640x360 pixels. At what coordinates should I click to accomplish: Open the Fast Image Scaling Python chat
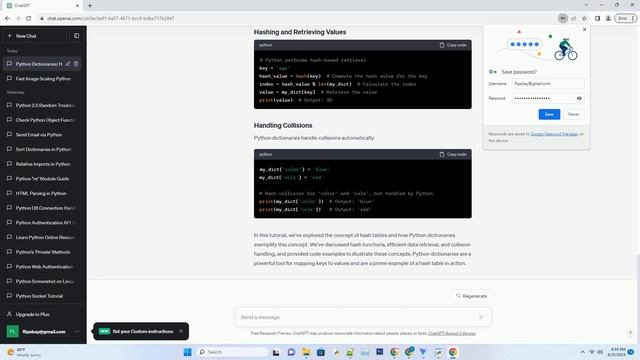(43, 78)
